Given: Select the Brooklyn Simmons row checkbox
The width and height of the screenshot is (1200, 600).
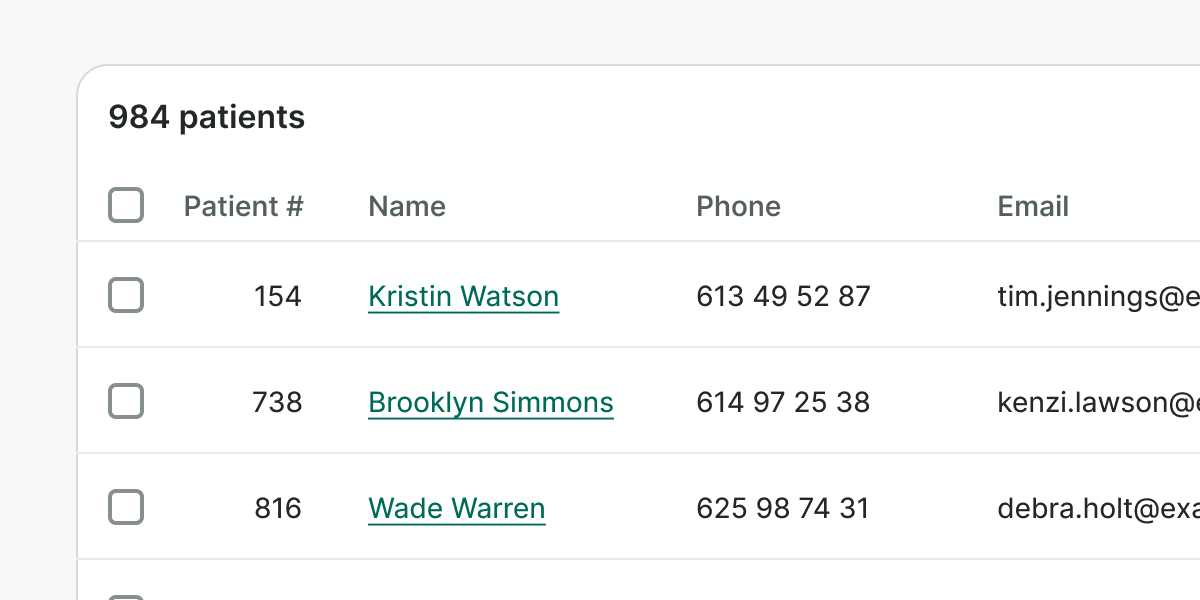Looking at the screenshot, I should (126, 402).
